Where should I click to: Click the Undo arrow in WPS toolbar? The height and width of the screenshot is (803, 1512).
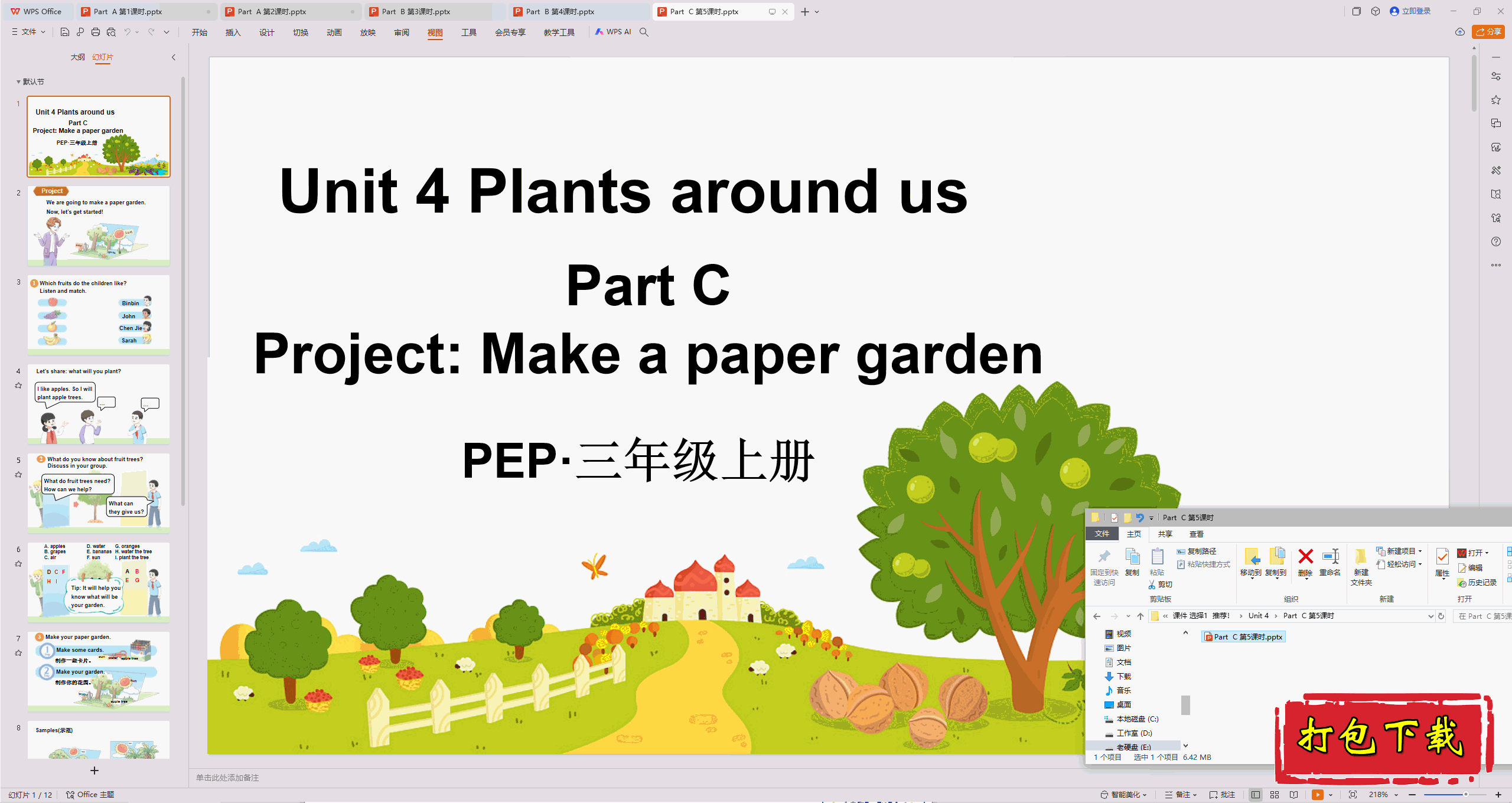tap(127, 32)
